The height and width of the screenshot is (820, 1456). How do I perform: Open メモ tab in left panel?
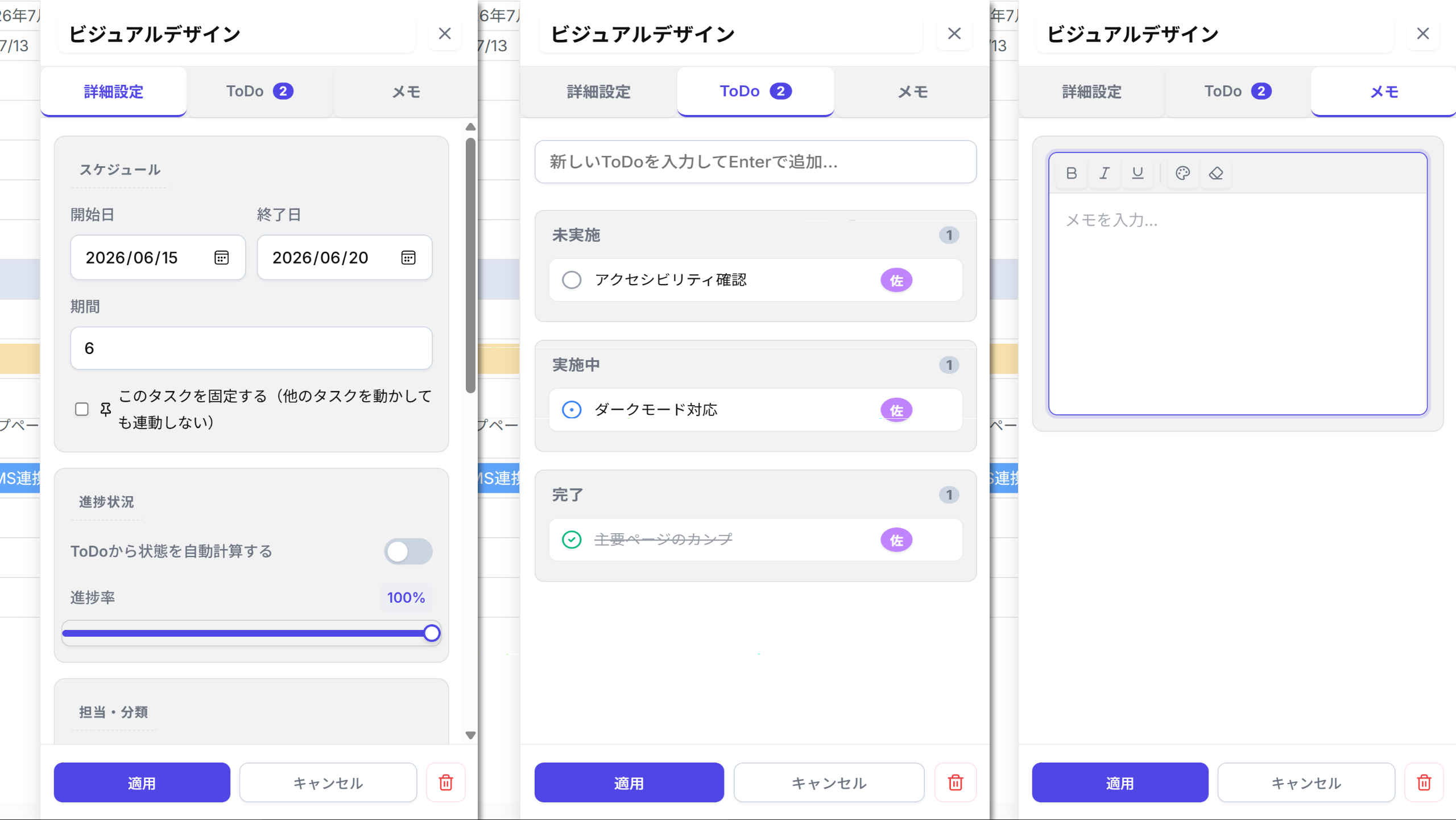coord(406,92)
